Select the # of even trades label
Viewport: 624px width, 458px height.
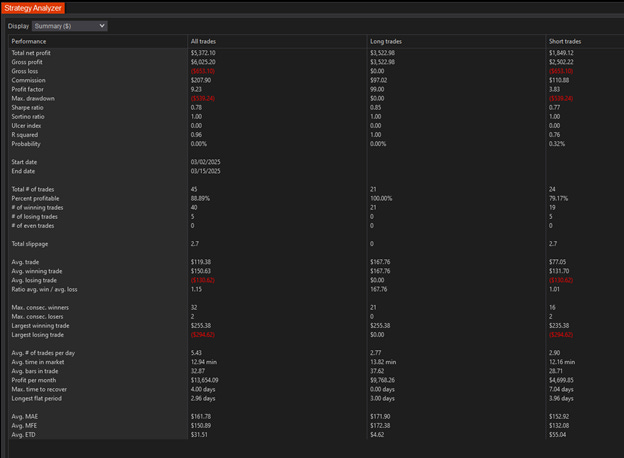(x=33, y=226)
